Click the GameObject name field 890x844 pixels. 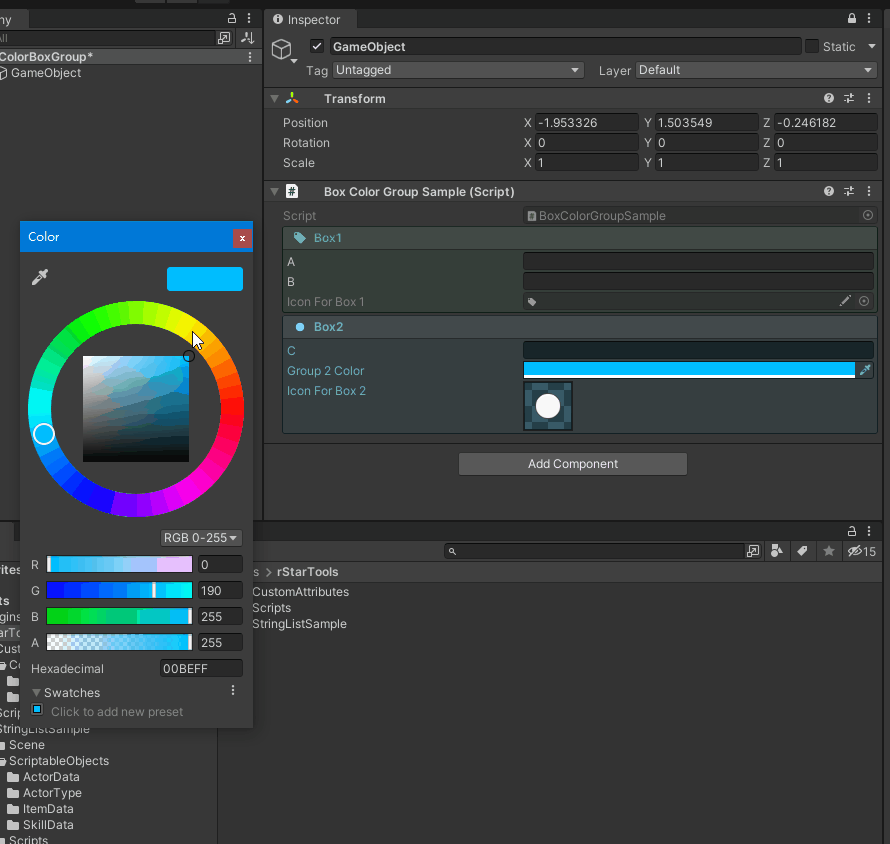565,47
